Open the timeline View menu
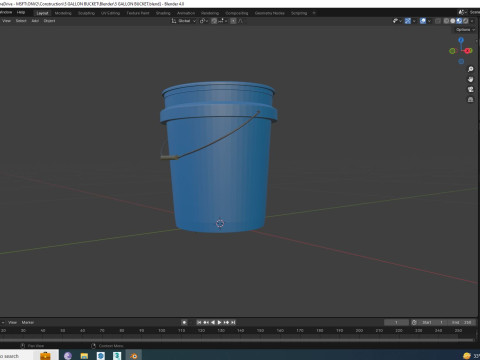The image size is (480, 360). [x=12, y=322]
